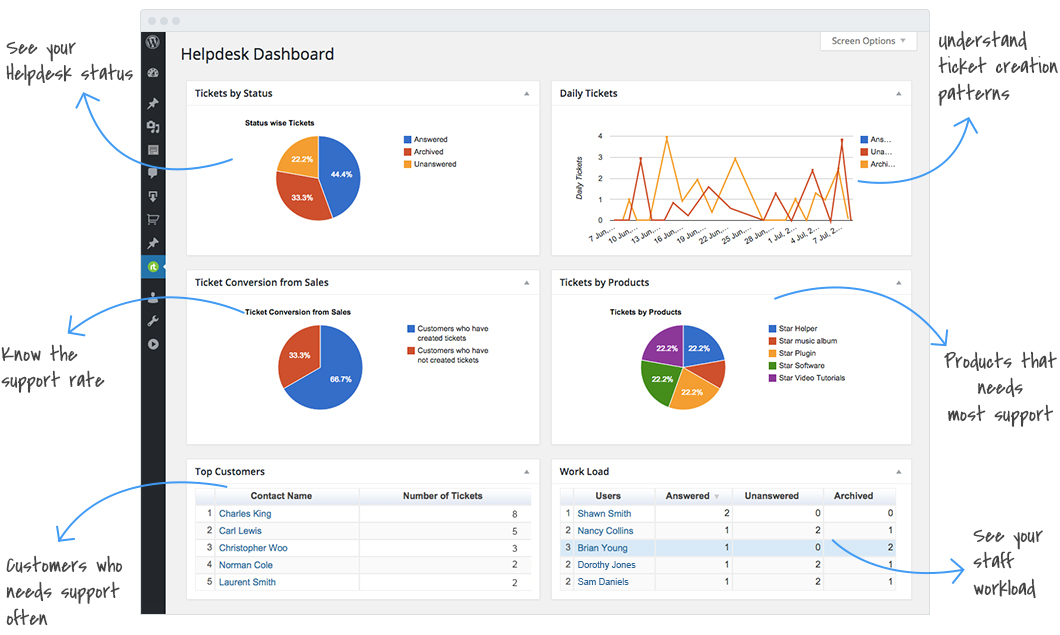Collapse the Daily Tickets panel
Image resolution: width=1060 pixels, height=635 pixels.
click(897, 93)
